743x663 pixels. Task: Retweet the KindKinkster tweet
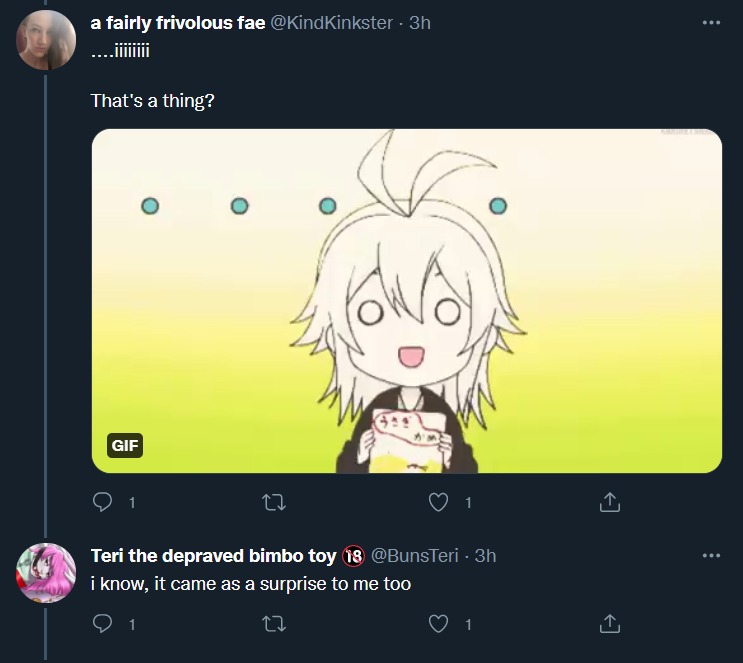tap(274, 502)
